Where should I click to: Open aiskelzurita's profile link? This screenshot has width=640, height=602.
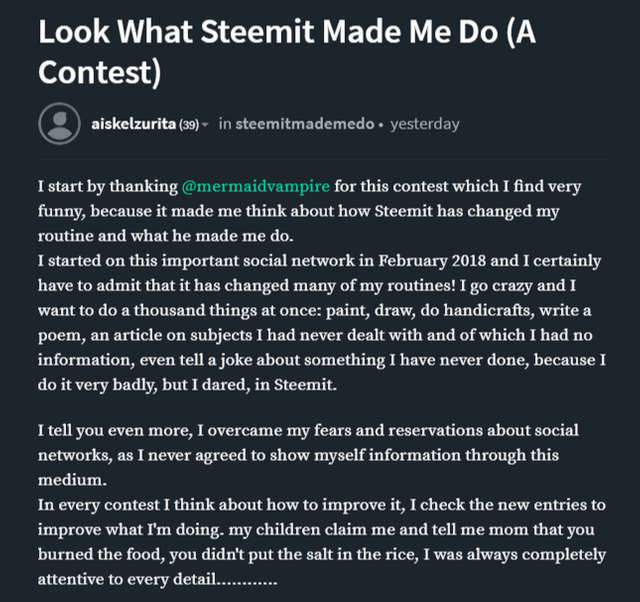tap(133, 124)
